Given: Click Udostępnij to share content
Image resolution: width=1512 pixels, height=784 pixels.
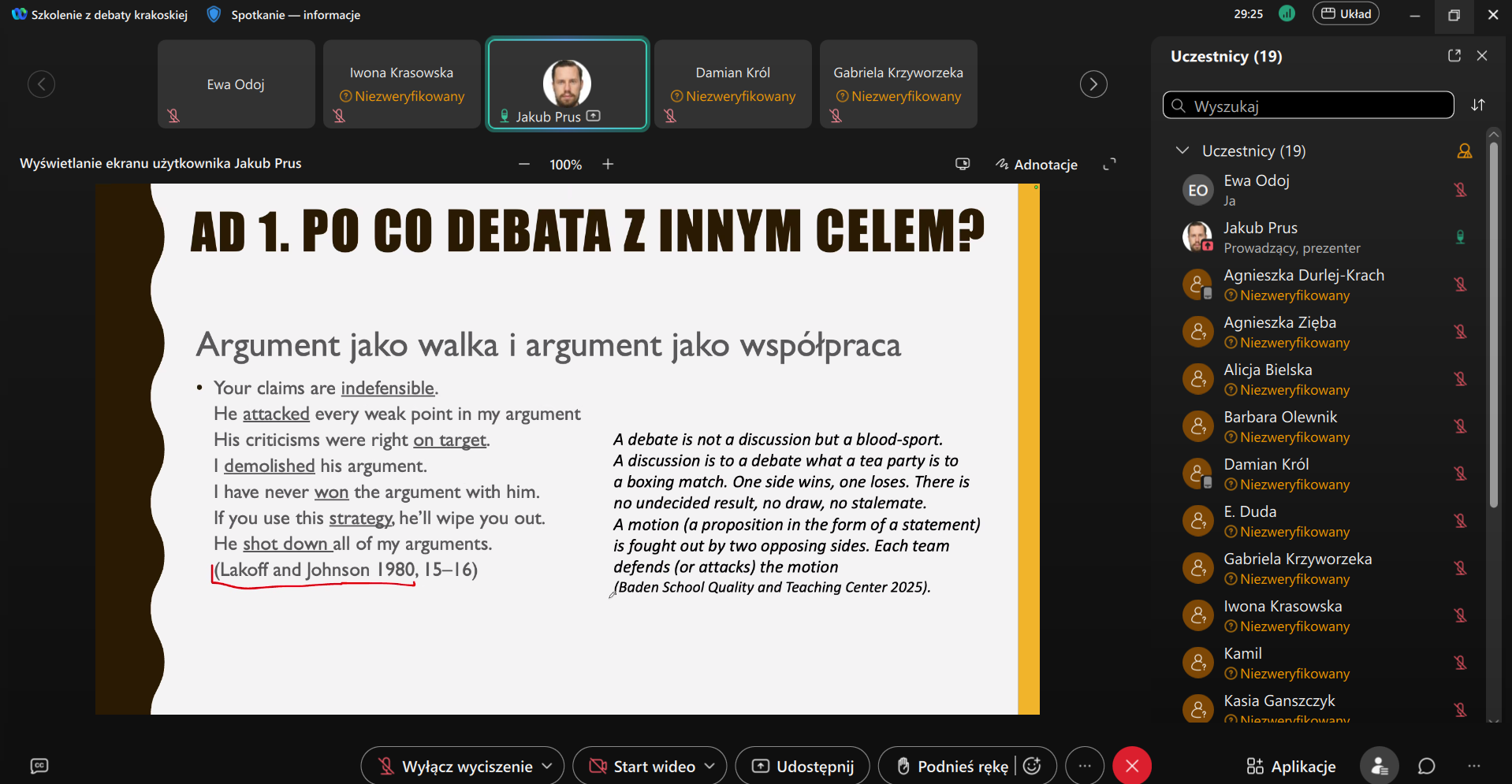Looking at the screenshot, I should (803, 766).
